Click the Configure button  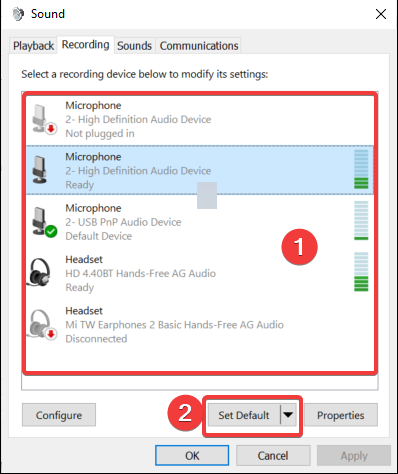(59, 415)
